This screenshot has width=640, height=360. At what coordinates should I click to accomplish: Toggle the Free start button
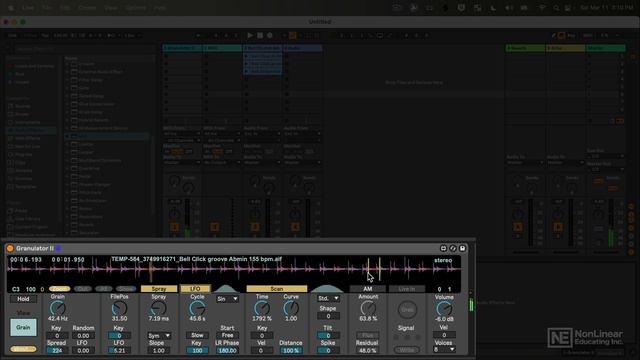pos(227,336)
